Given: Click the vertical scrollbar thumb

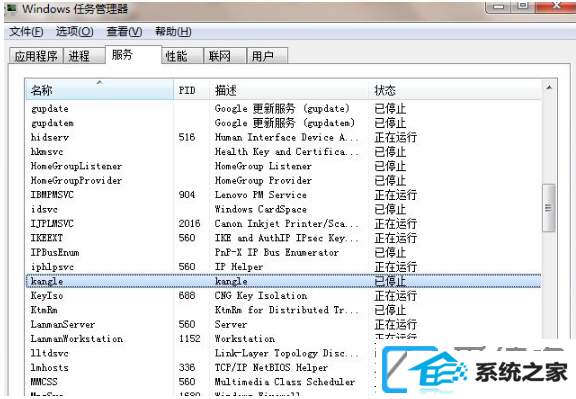Looking at the screenshot, I should tap(549, 208).
